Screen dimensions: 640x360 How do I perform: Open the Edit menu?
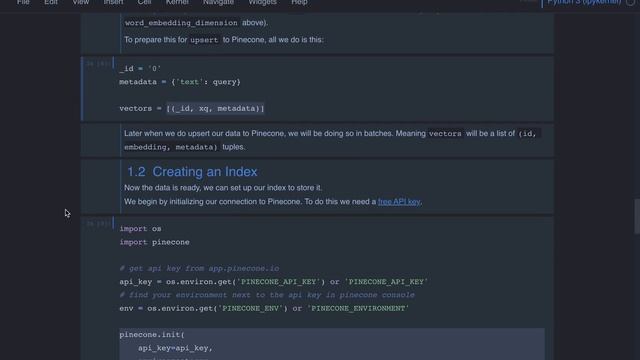click(x=51, y=2)
